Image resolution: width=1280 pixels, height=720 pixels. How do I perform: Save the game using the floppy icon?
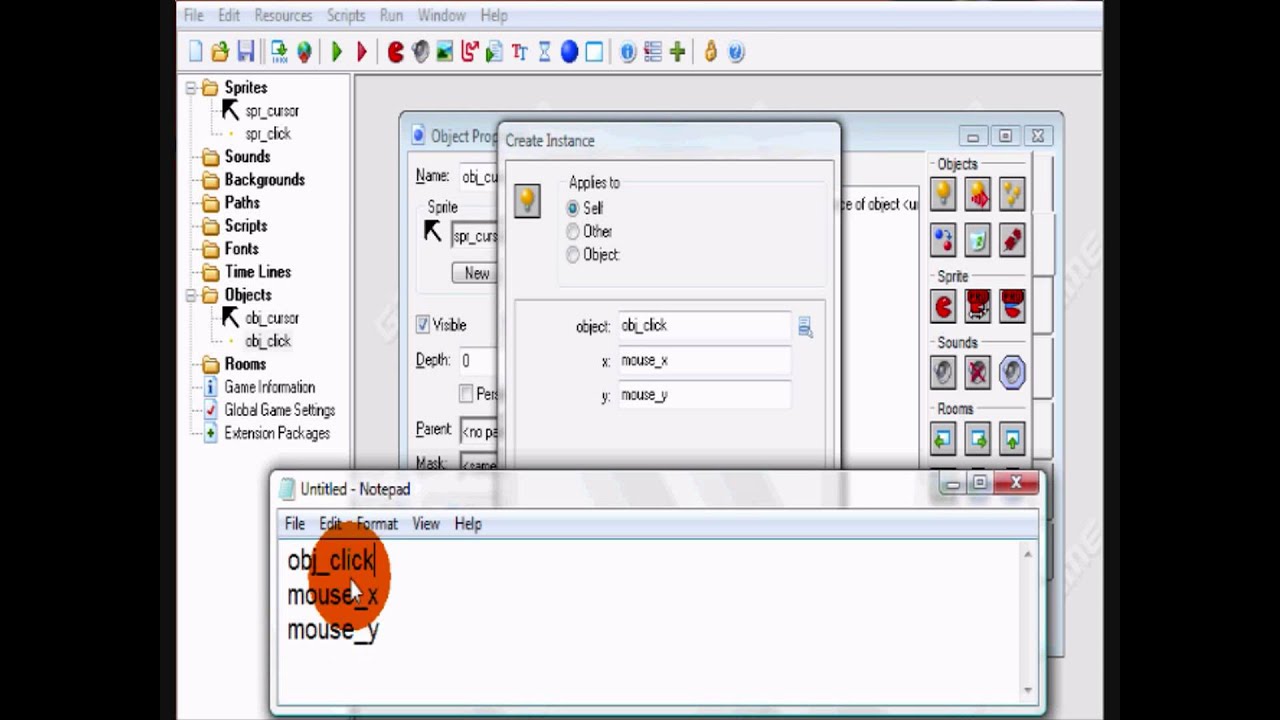[245, 52]
